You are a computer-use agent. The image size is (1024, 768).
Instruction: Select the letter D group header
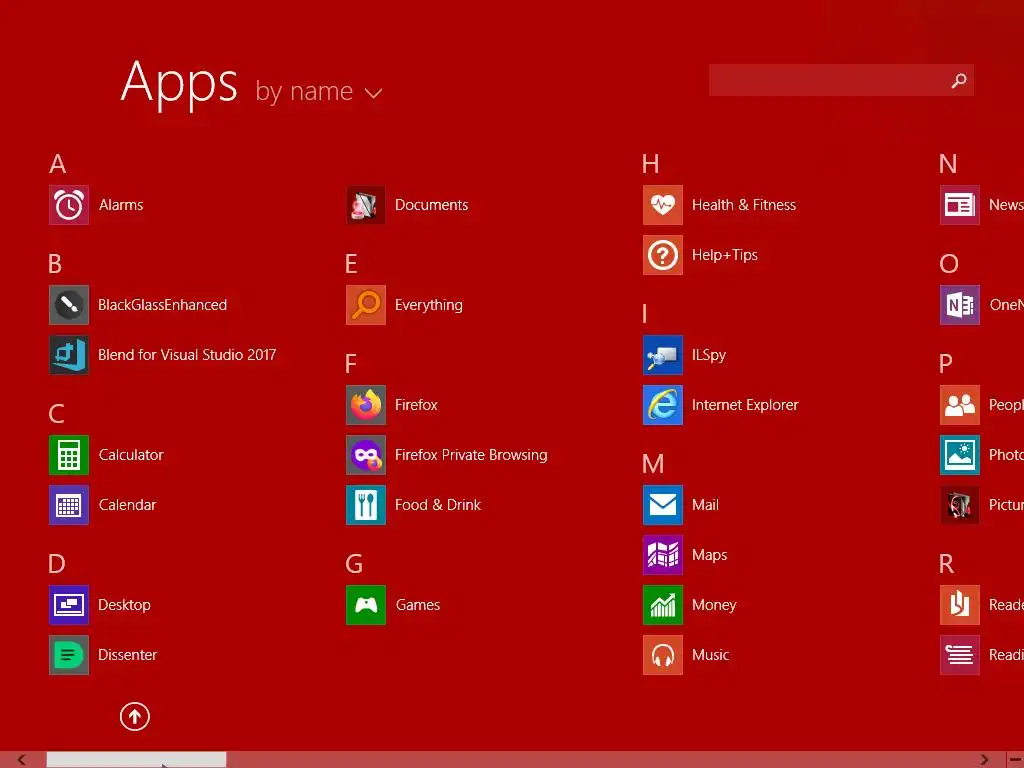57,564
